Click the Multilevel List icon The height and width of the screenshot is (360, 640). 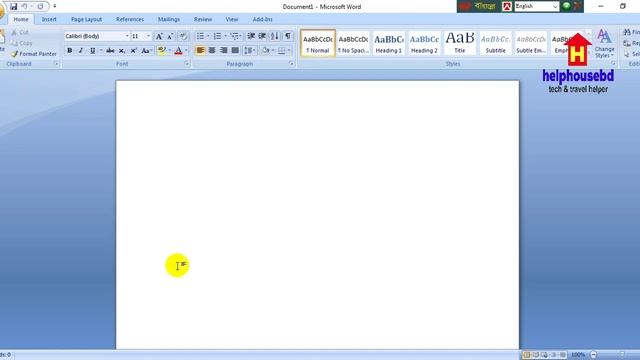[234, 36]
